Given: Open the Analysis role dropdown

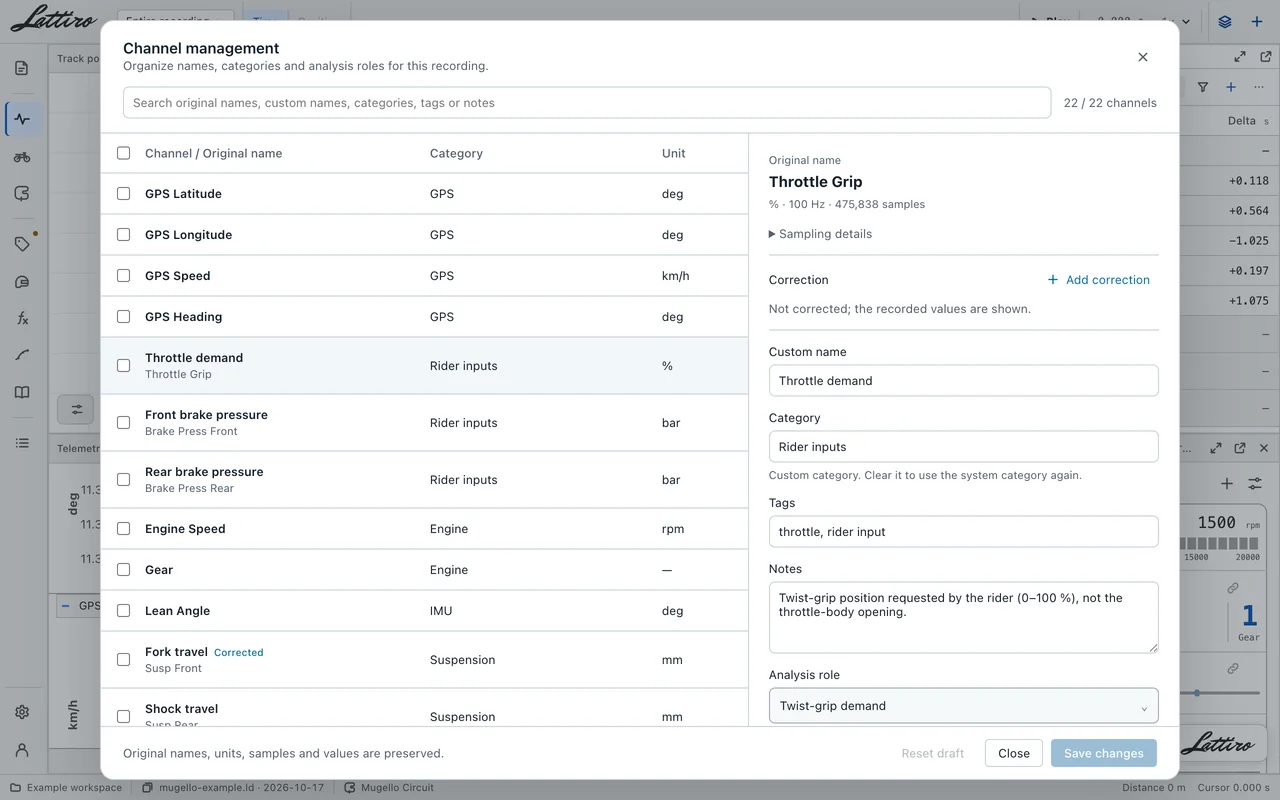Looking at the screenshot, I should 963,706.
